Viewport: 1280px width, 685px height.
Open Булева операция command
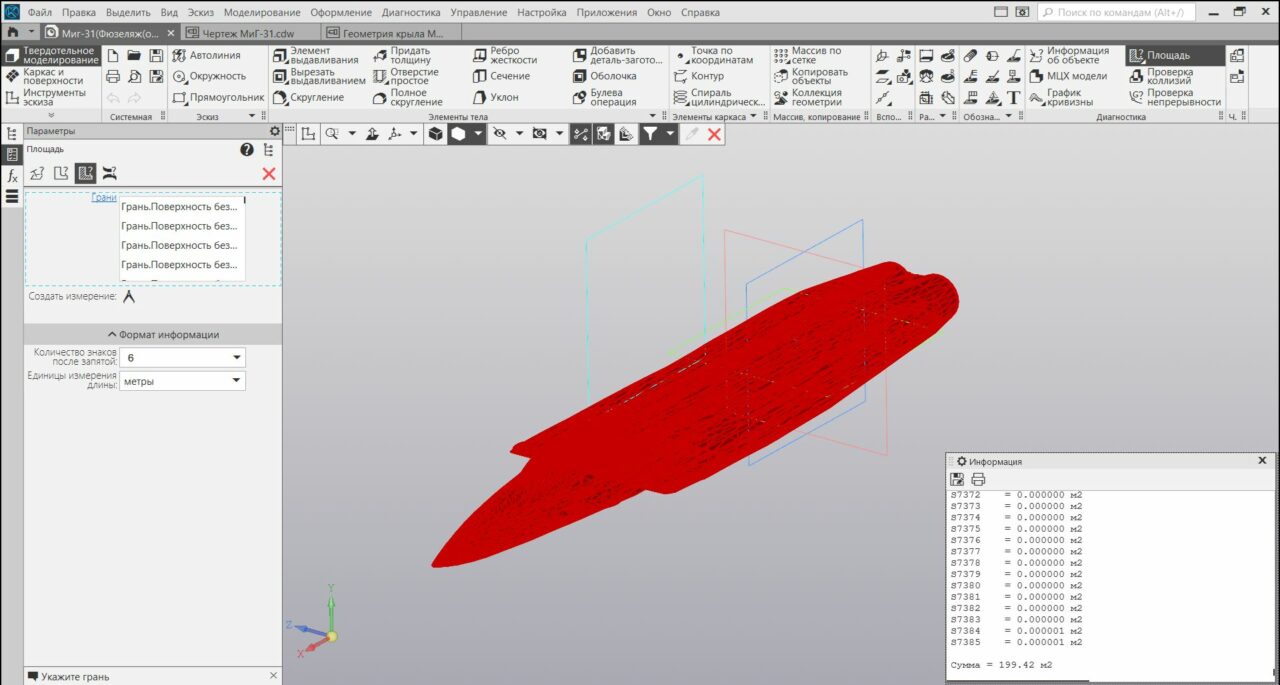[x=604, y=97]
